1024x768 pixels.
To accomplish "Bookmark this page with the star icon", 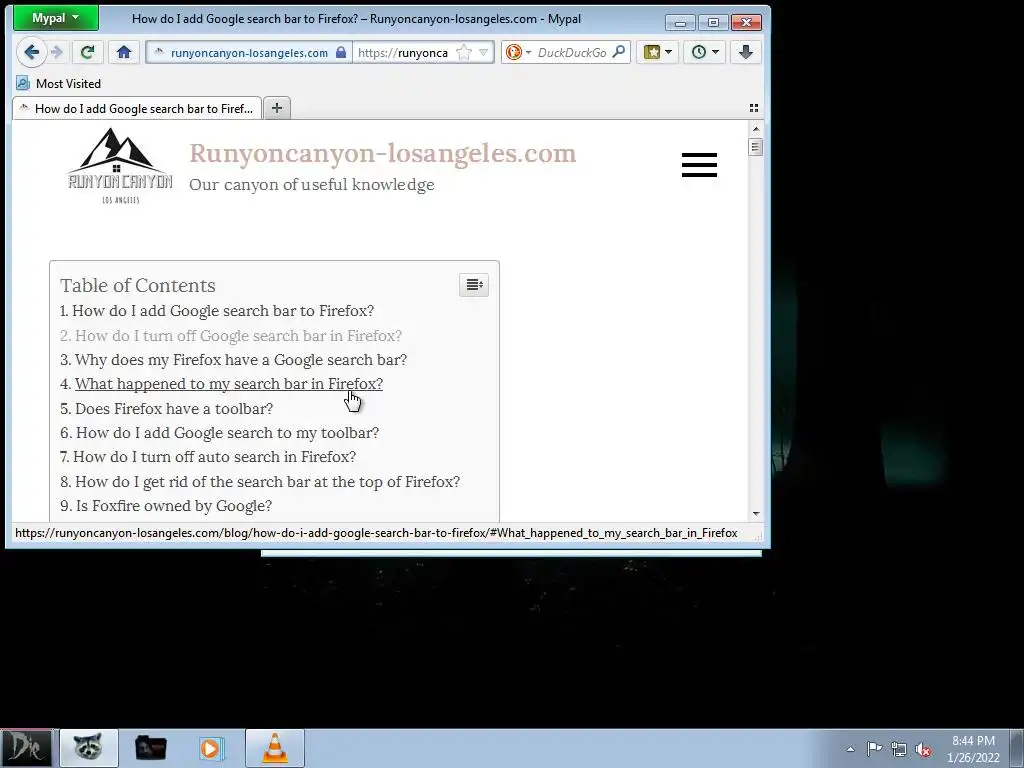I will click(x=464, y=52).
